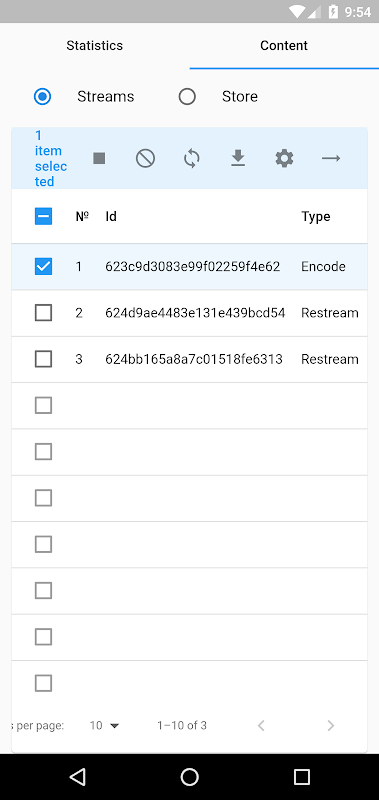Open the rows per page dropdown
Screen dimensions: 379x800
(104, 726)
